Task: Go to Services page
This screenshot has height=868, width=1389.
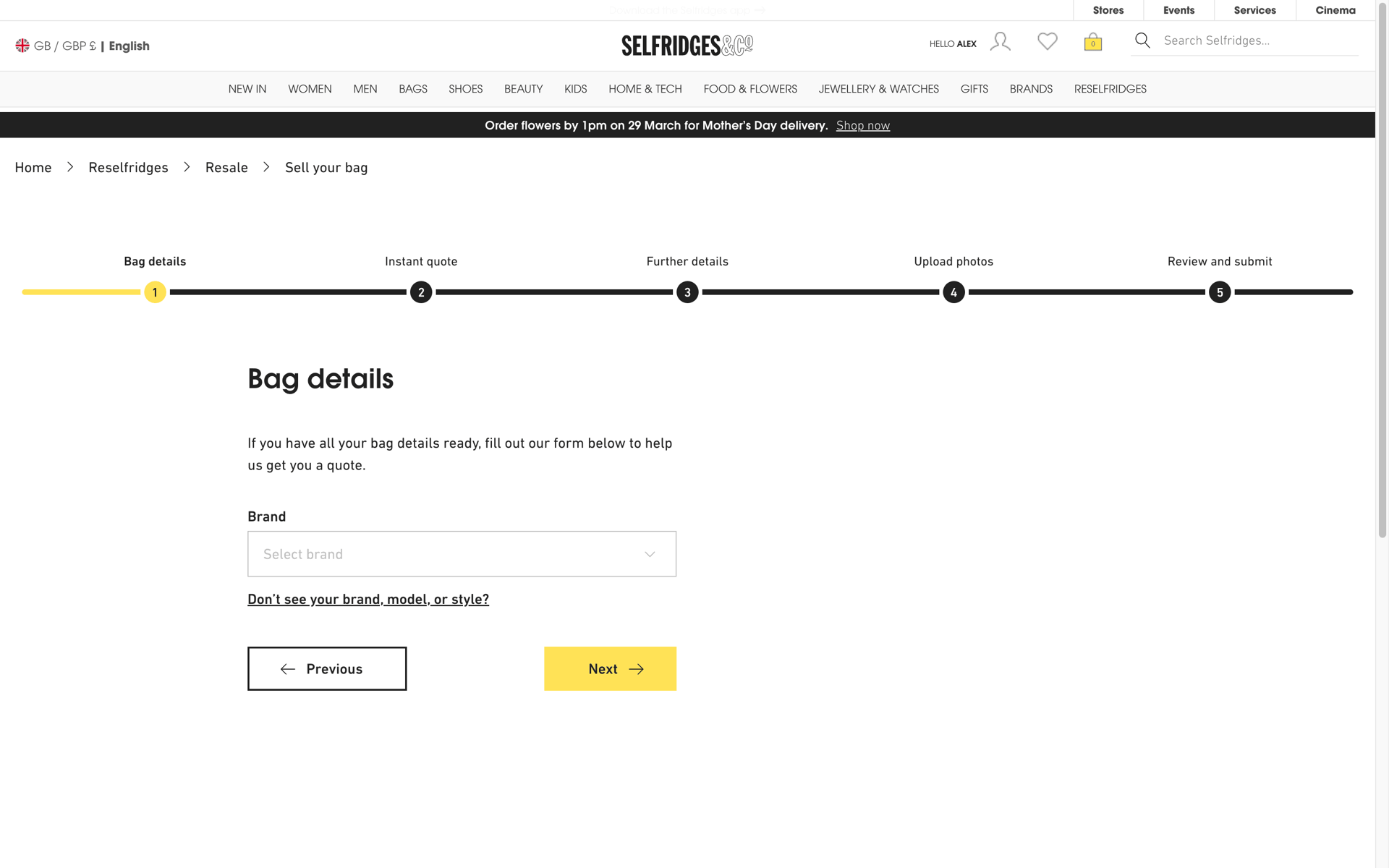Action: tap(1254, 10)
